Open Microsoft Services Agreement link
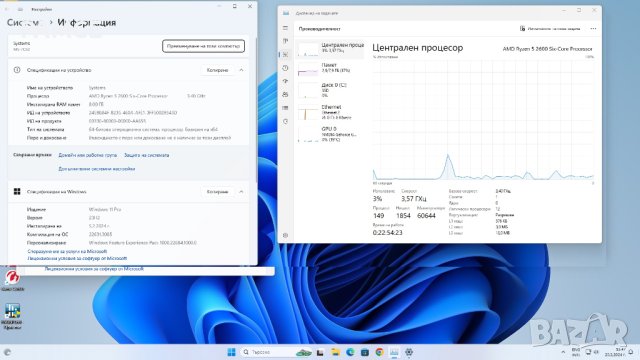640x360 pixels. [x=67, y=251]
